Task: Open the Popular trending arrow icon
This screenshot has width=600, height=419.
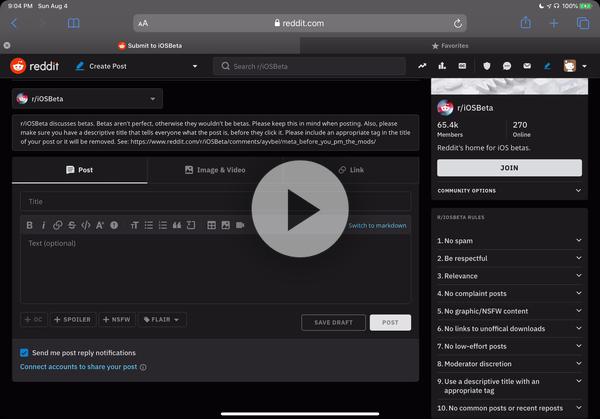Action: pyautogui.click(x=422, y=66)
